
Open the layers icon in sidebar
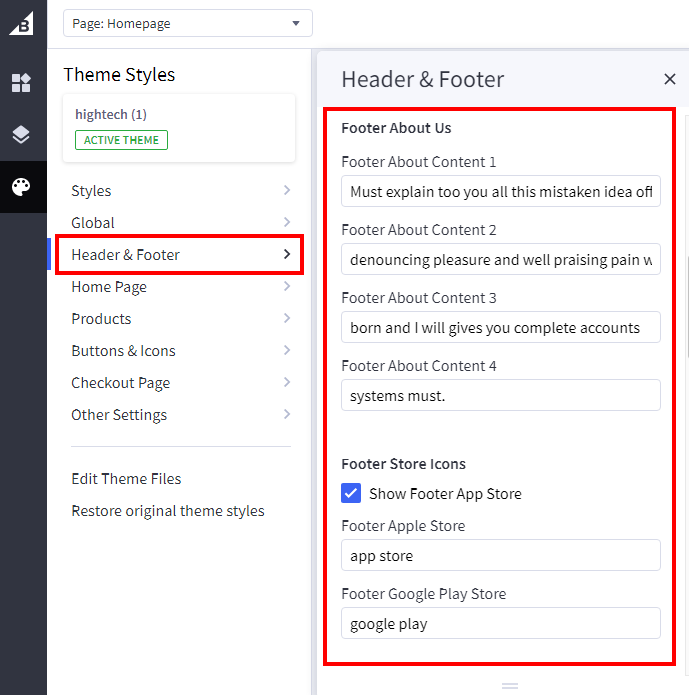pyautogui.click(x=22, y=135)
